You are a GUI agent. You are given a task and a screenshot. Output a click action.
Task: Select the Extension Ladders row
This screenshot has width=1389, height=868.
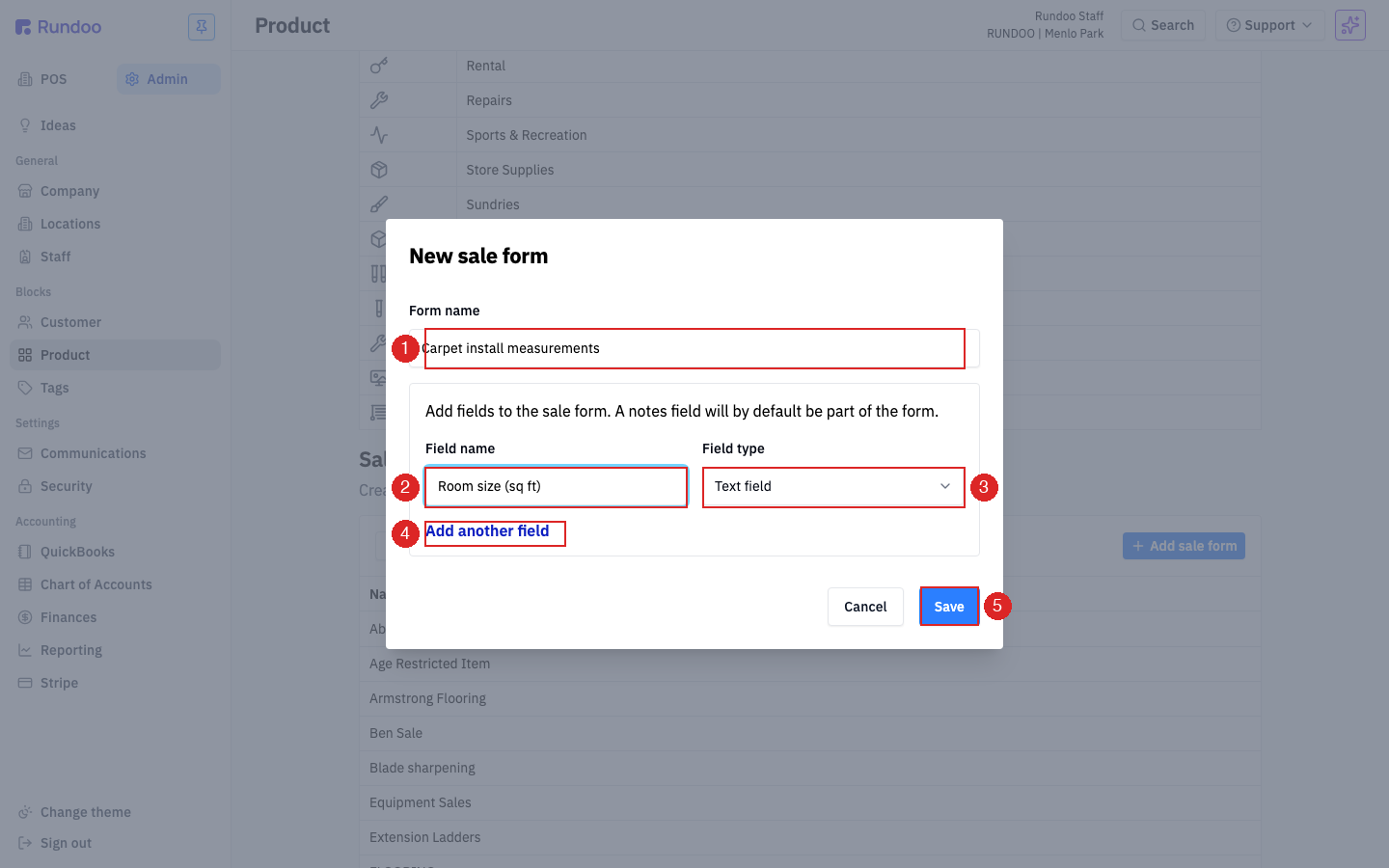pyautogui.click(x=809, y=837)
